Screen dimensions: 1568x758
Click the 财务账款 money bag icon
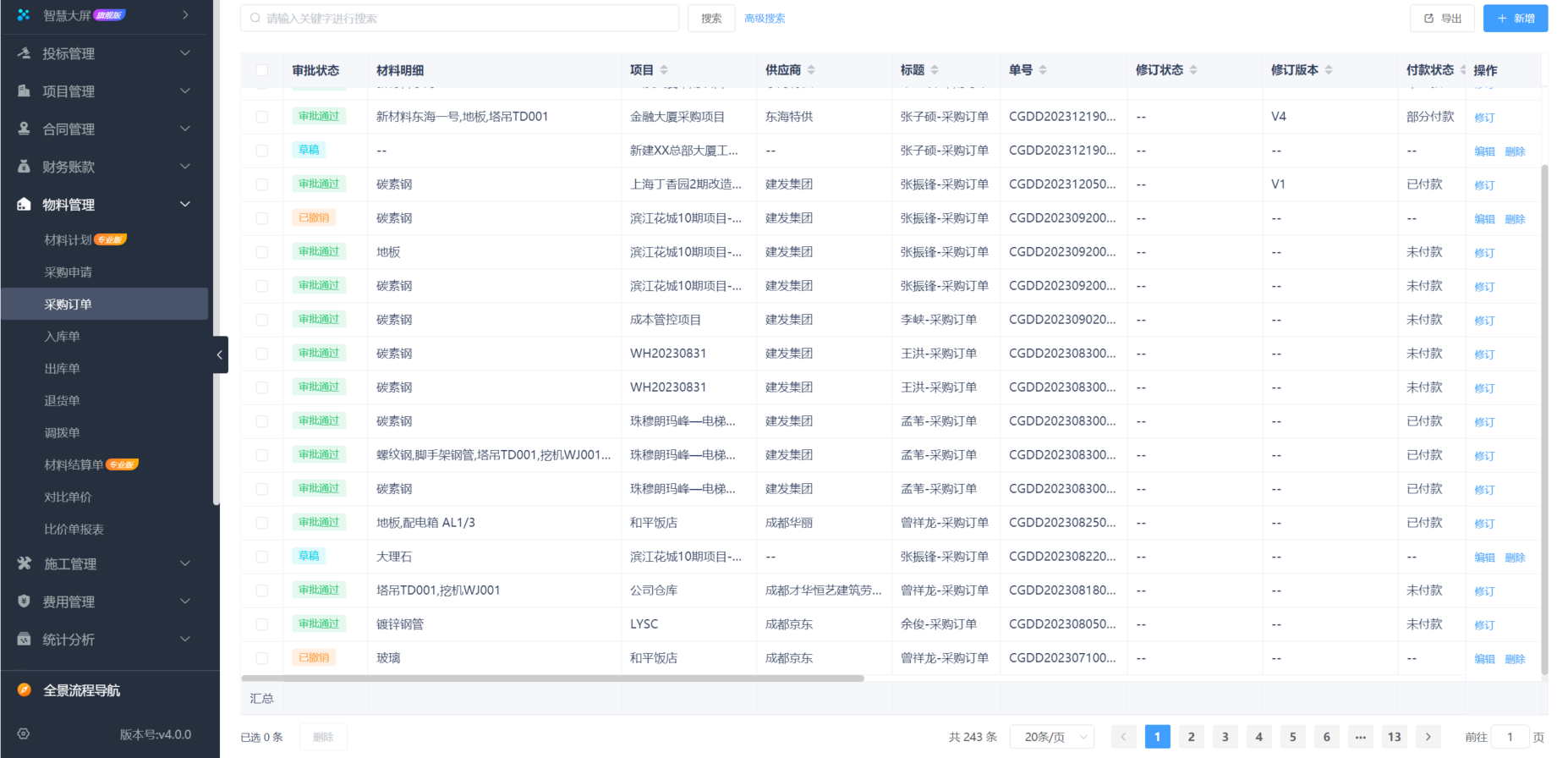coord(24,167)
